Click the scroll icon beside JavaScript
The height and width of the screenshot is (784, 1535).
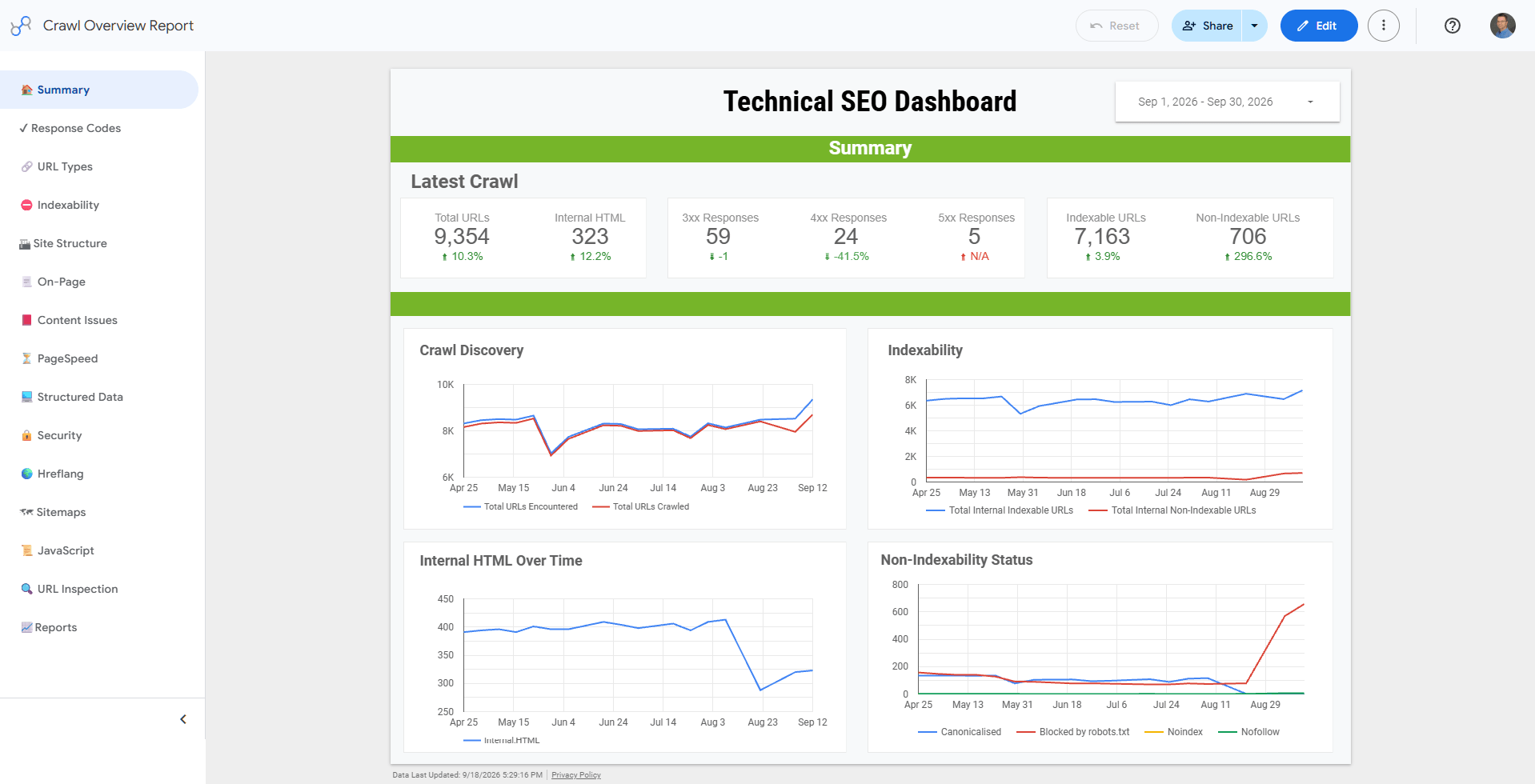[26, 550]
